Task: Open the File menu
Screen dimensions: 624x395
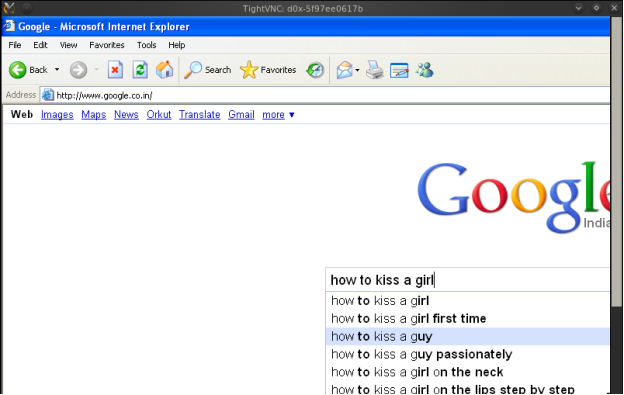Action: click(15, 45)
